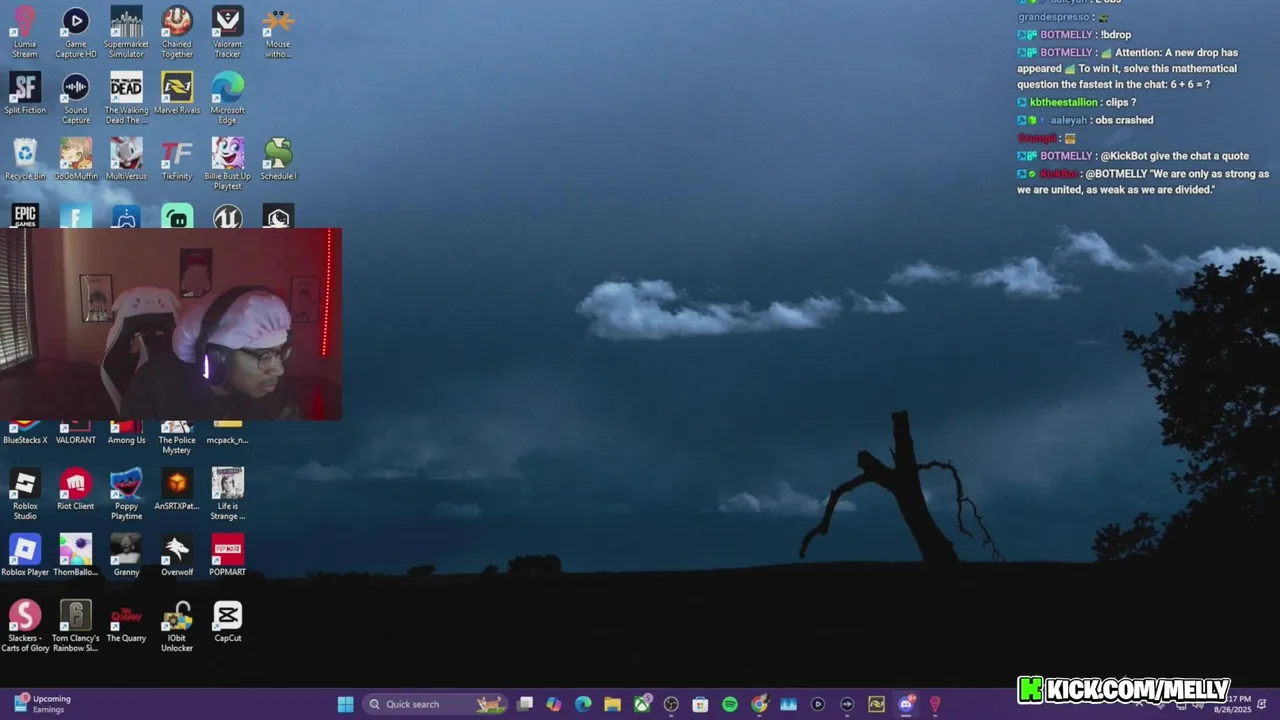This screenshot has height=720, width=1280.
Task: Select the Schedule I desktop icon
Action: (x=278, y=159)
